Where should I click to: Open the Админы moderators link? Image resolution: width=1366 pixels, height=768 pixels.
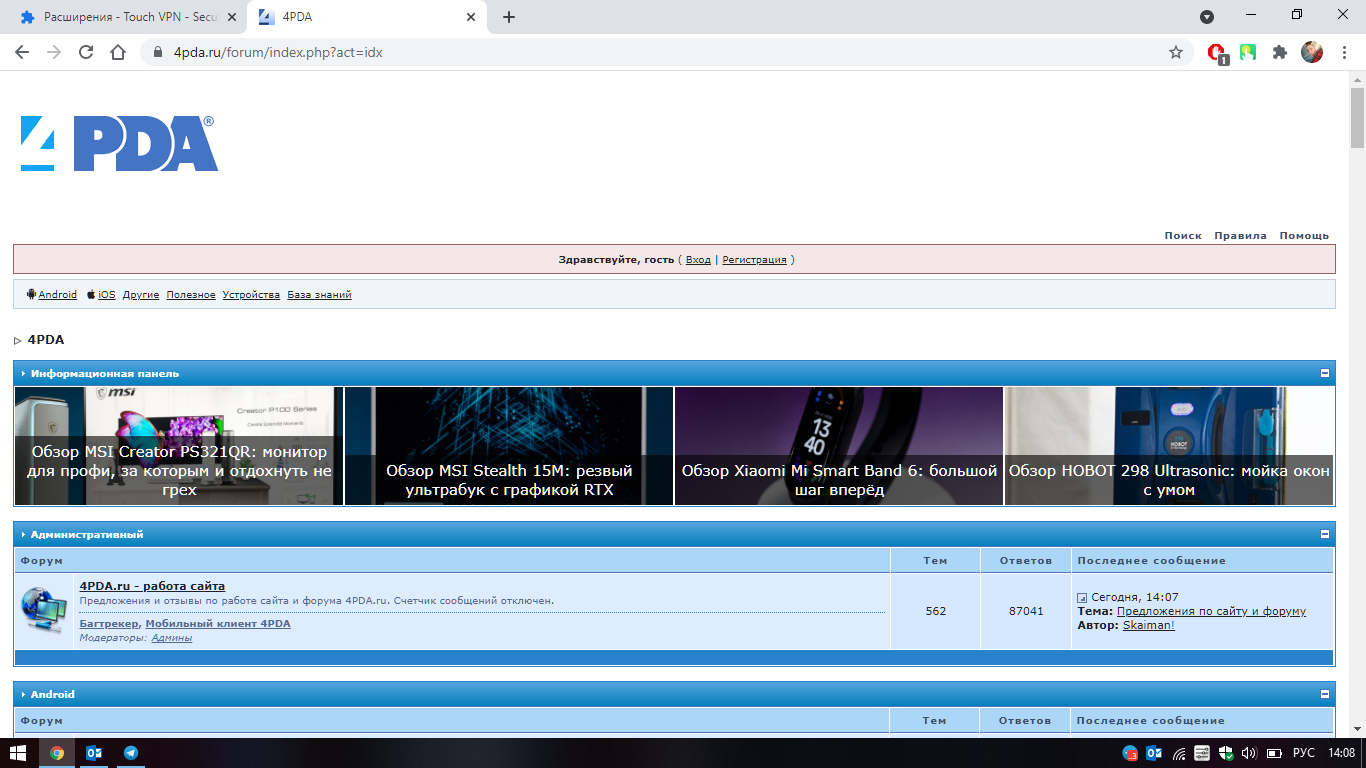coord(172,638)
